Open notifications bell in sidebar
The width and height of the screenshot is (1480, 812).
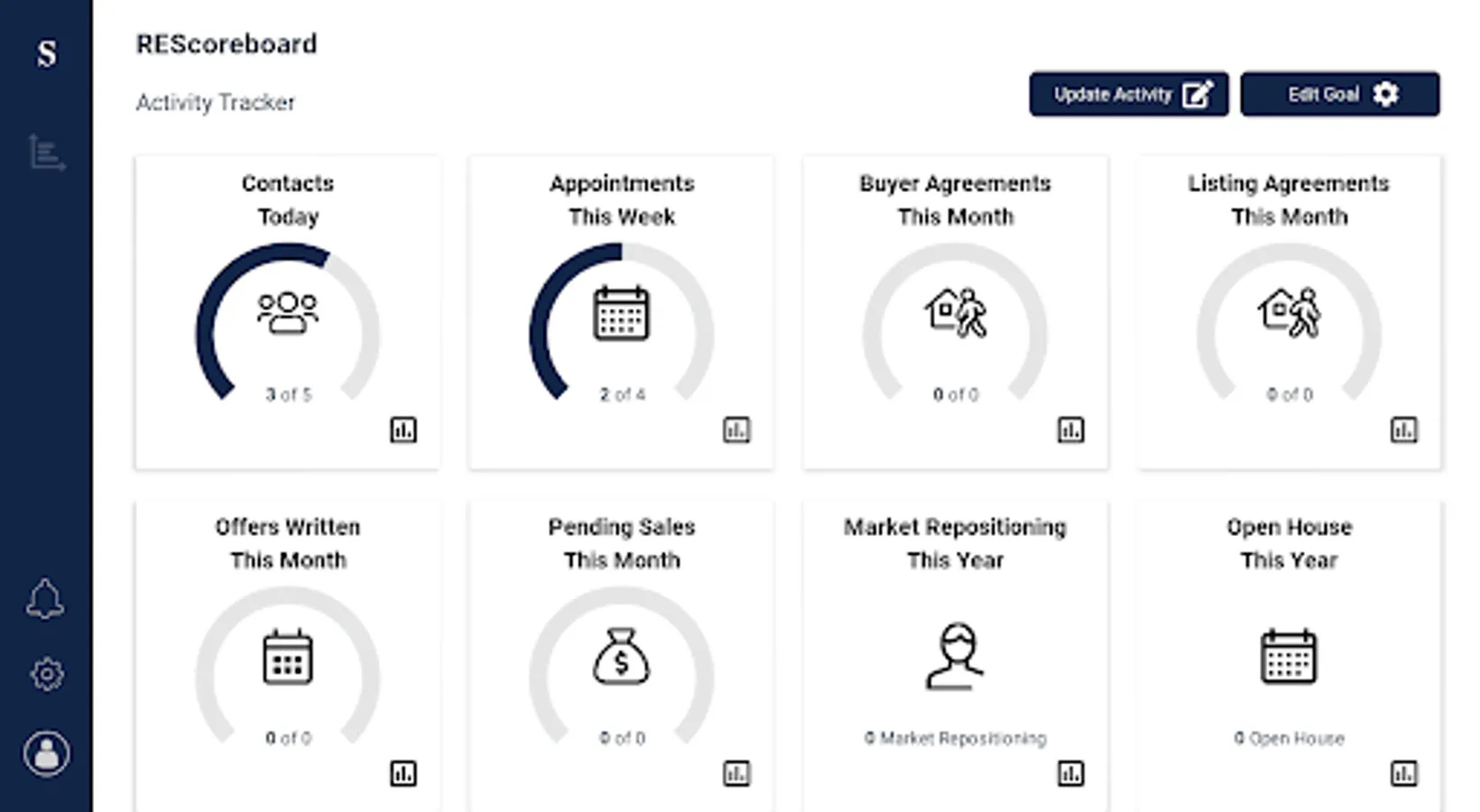click(x=45, y=599)
